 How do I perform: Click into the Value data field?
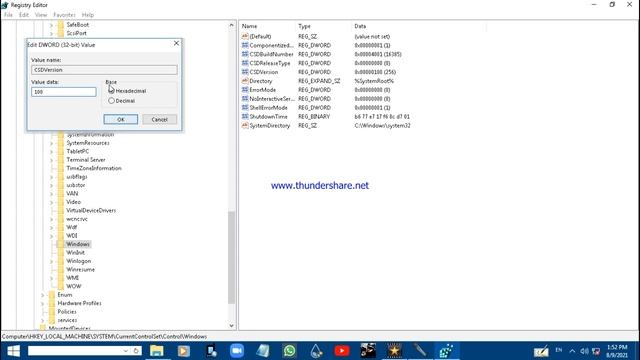point(64,92)
